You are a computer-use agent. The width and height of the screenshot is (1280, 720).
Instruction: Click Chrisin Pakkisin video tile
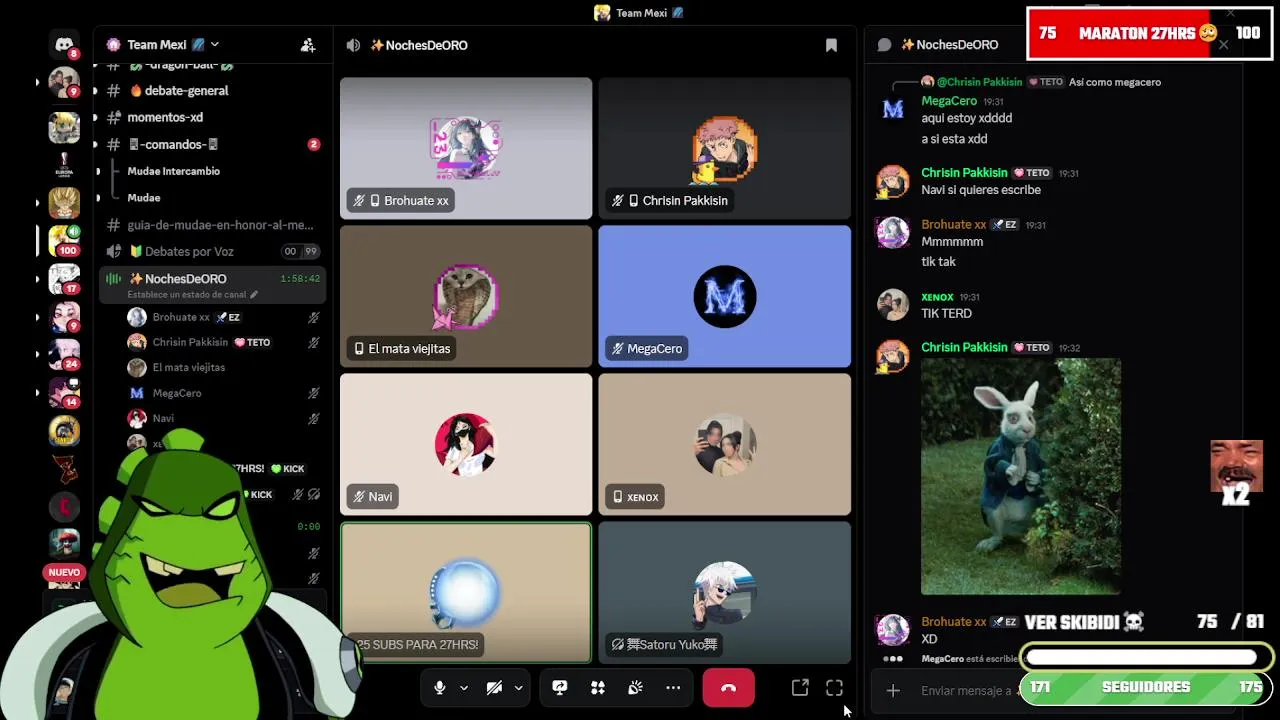(724, 148)
